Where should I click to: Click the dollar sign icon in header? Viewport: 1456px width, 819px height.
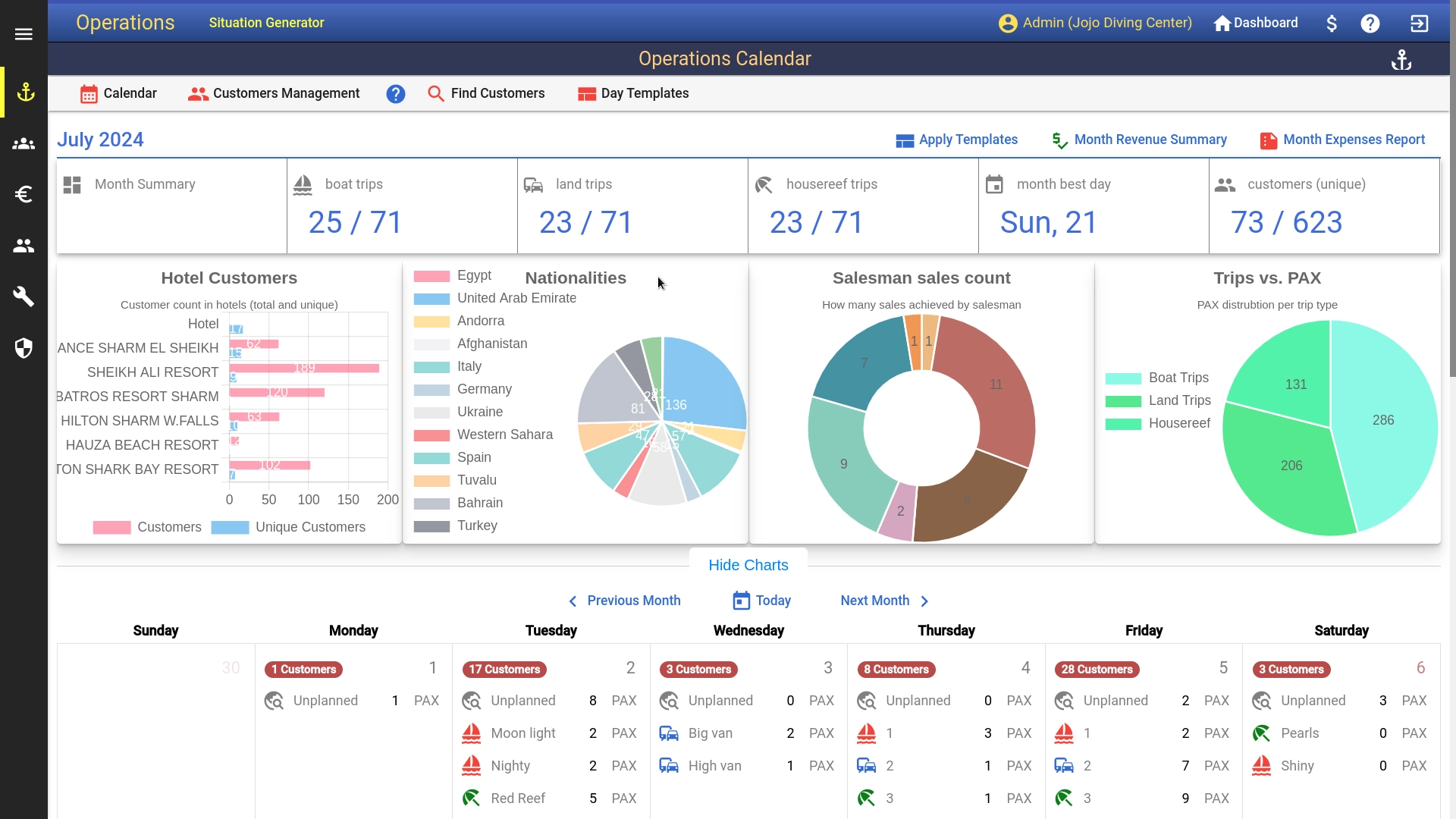click(x=1332, y=23)
